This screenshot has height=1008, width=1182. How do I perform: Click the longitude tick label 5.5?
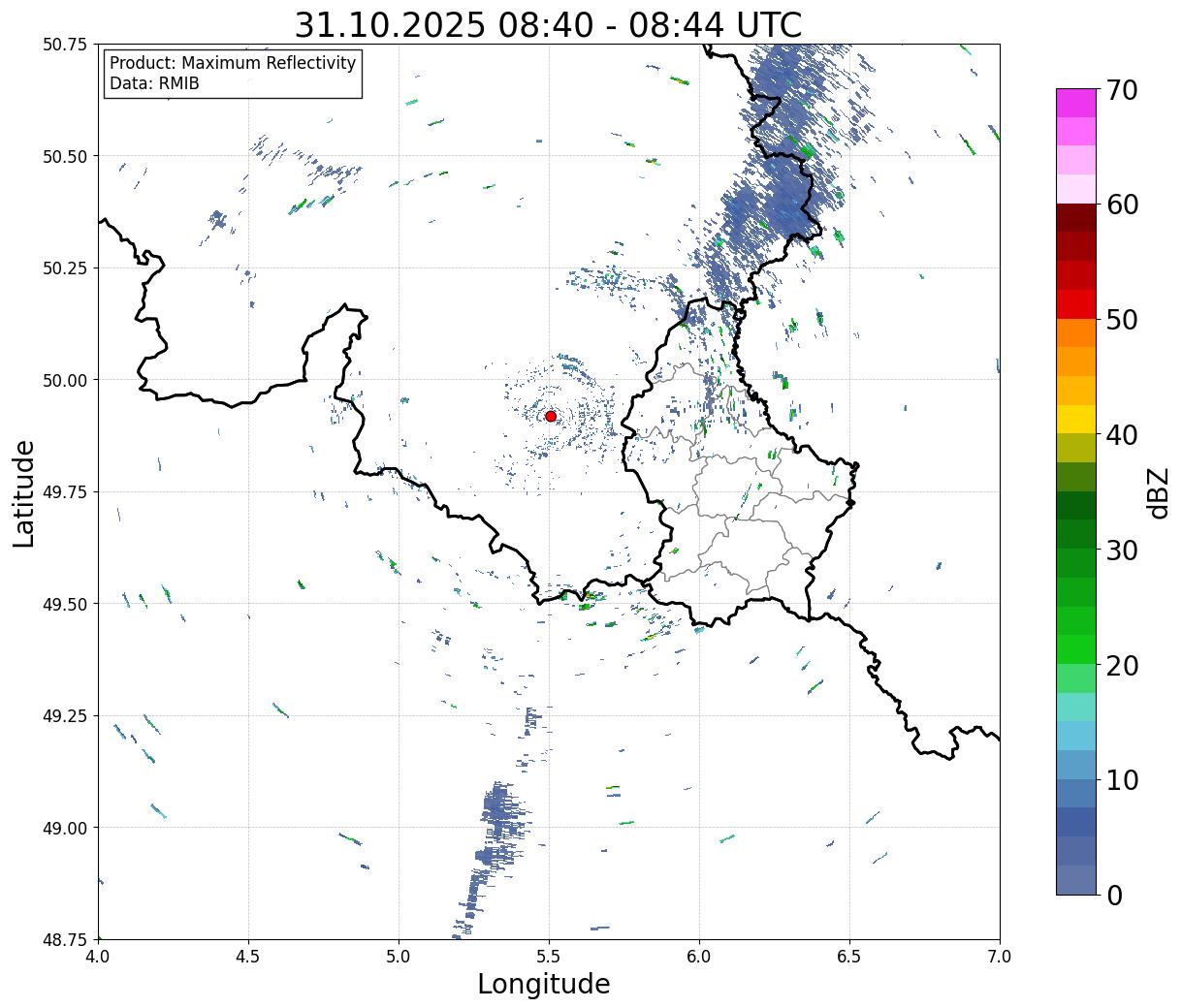[x=549, y=957]
